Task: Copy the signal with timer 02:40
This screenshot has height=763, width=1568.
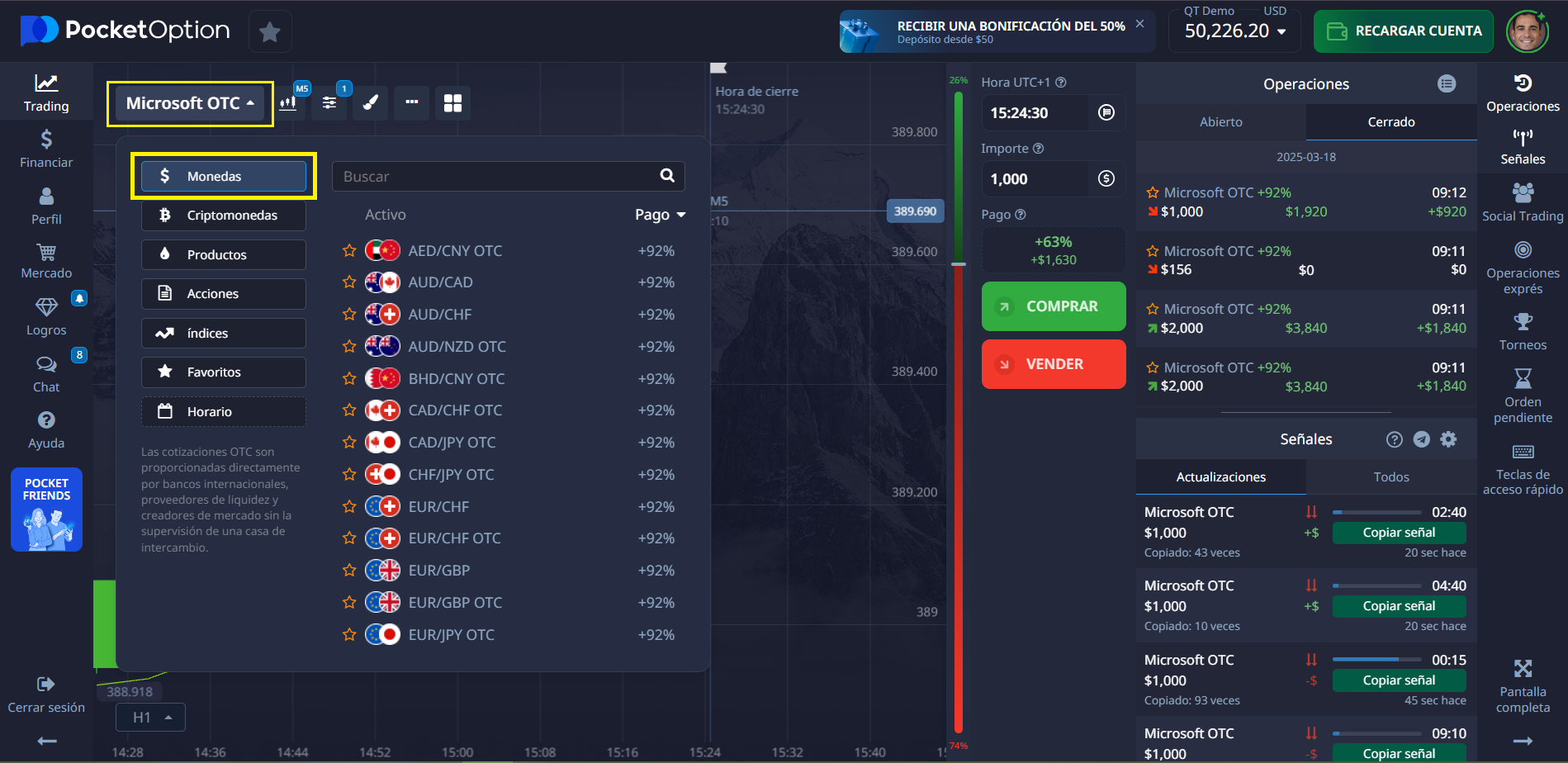Action: (x=1399, y=533)
